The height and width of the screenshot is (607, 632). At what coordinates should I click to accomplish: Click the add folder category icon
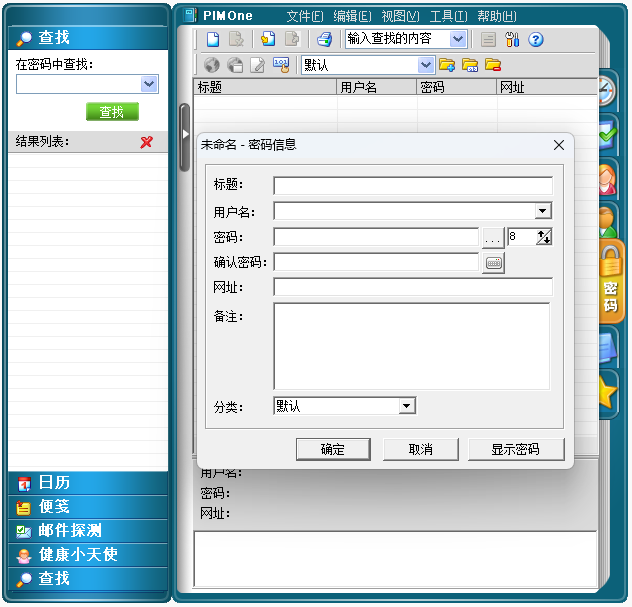(x=447, y=64)
